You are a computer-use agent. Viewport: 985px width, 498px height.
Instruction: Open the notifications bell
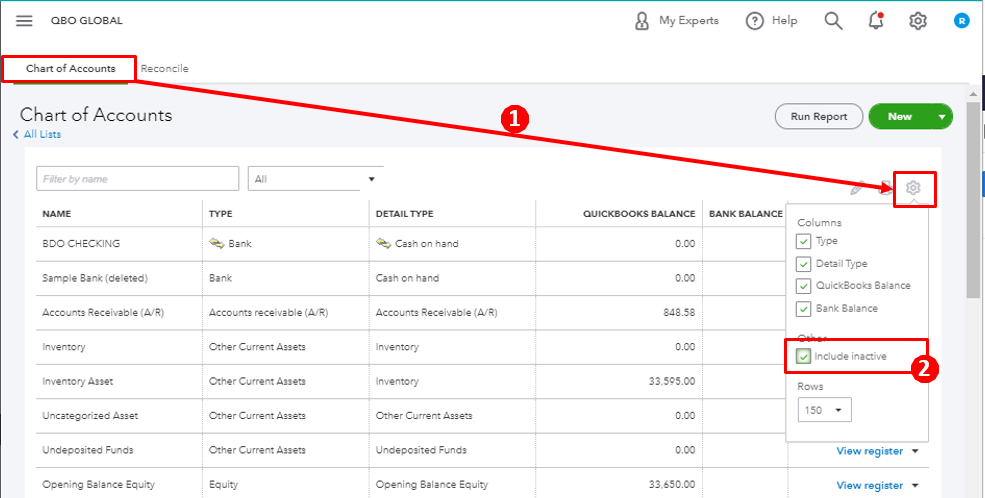click(876, 21)
